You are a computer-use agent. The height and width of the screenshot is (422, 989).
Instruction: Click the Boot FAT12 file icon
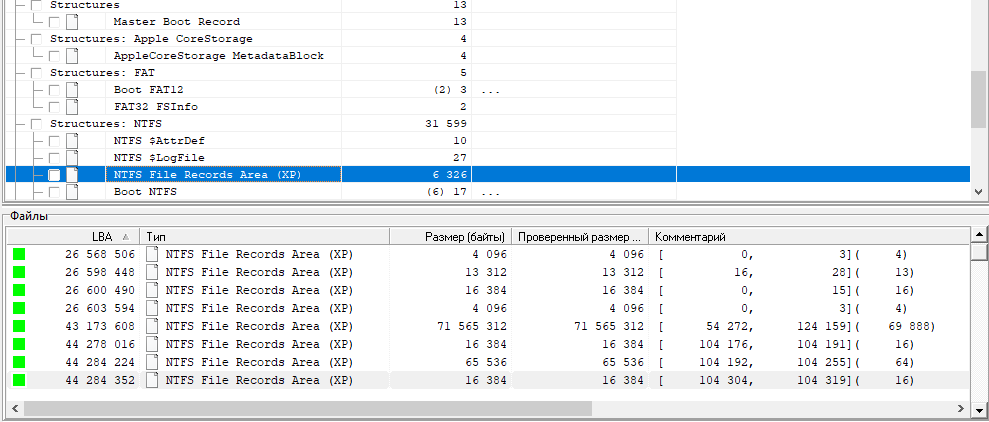pyautogui.click(x=72, y=90)
